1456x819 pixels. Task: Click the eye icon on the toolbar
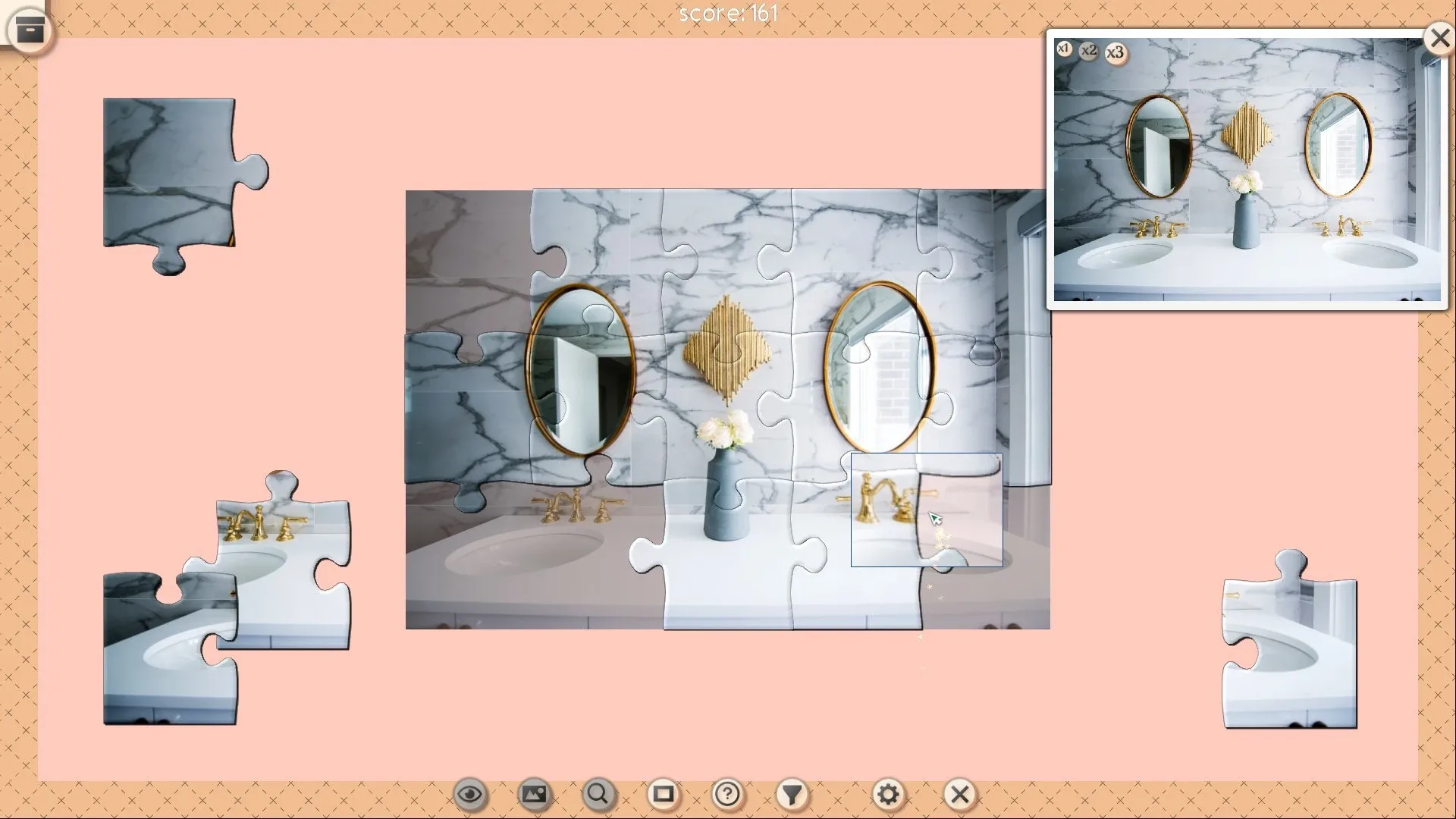[x=470, y=794]
